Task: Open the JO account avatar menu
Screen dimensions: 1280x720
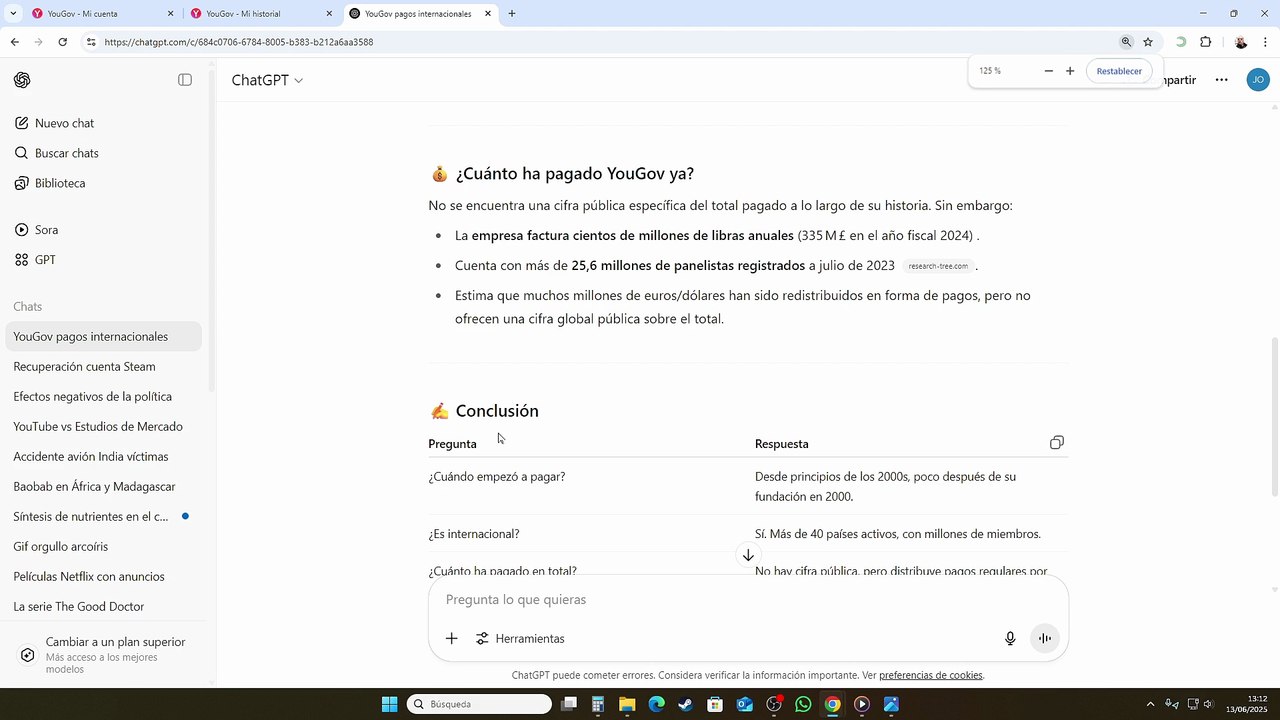Action: (x=1258, y=80)
